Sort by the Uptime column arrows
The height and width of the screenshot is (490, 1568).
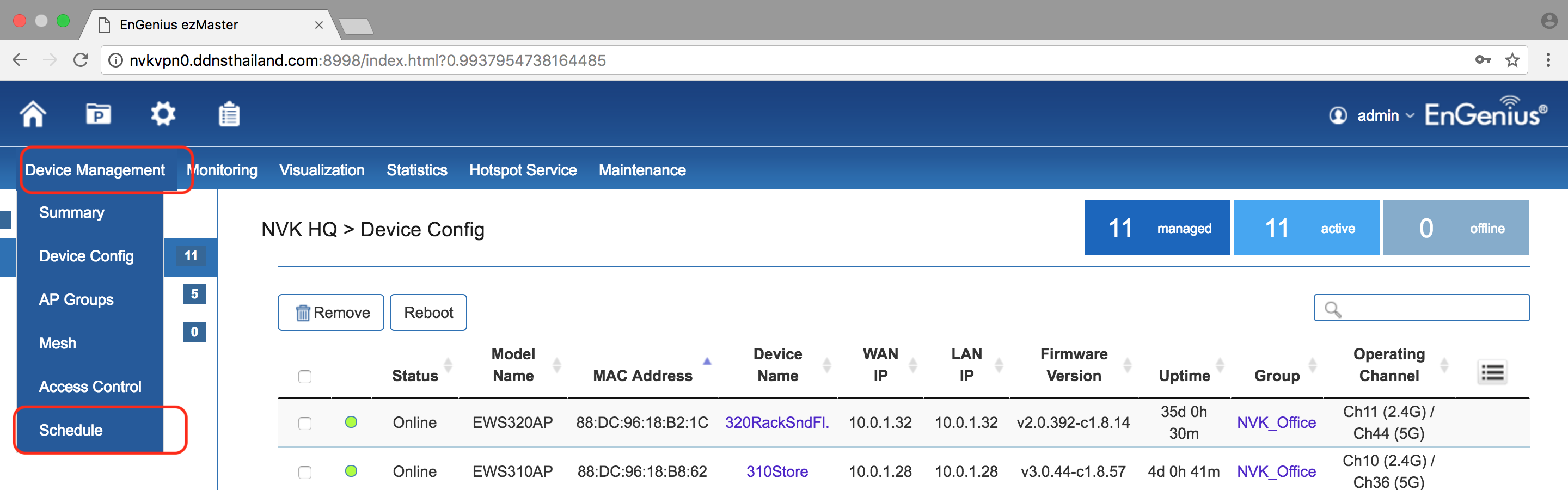1220,365
